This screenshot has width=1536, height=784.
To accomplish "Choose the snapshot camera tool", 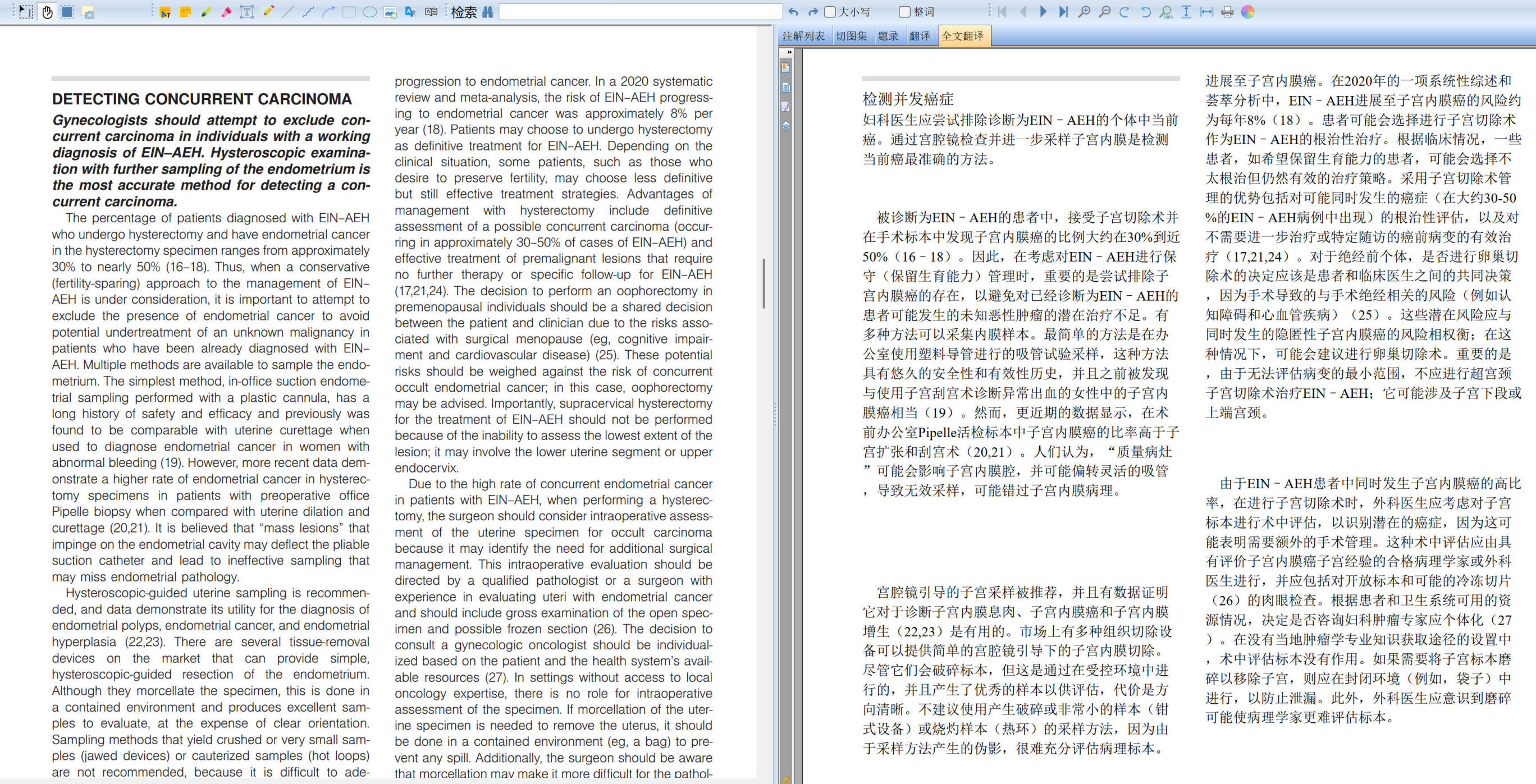I will [x=88, y=12].
